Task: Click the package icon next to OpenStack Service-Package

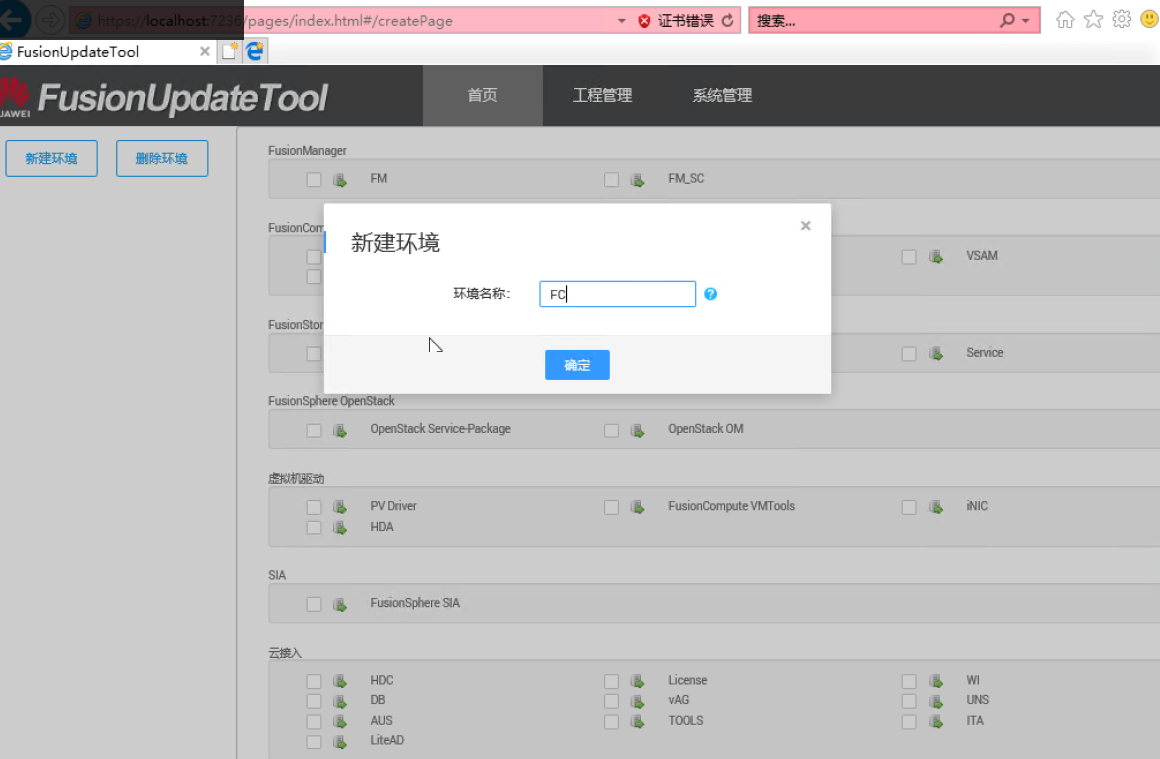Action: 340,431
